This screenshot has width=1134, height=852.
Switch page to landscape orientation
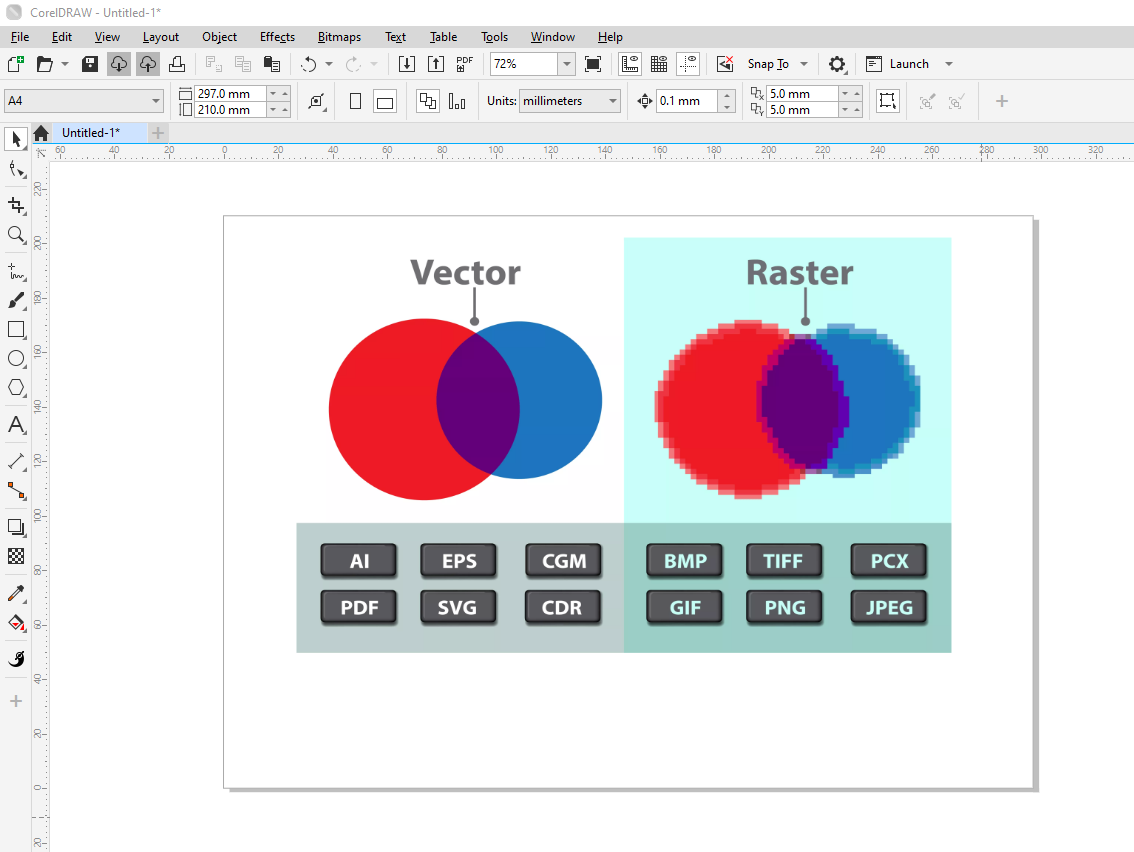385,101
